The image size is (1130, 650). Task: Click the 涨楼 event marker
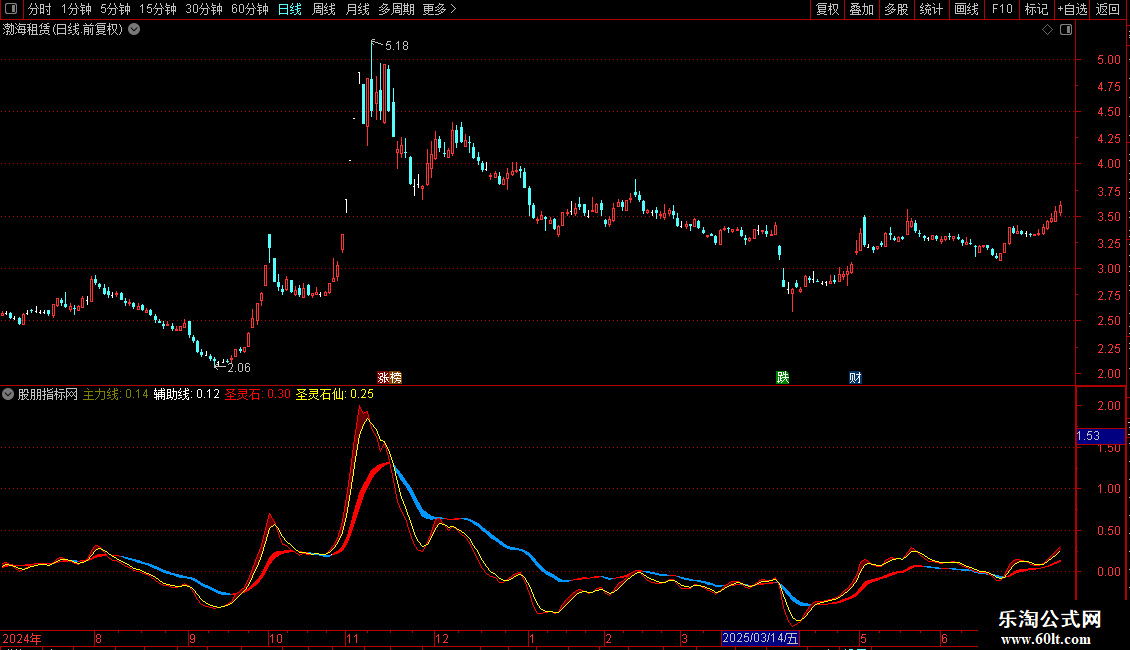pos(389,378)
